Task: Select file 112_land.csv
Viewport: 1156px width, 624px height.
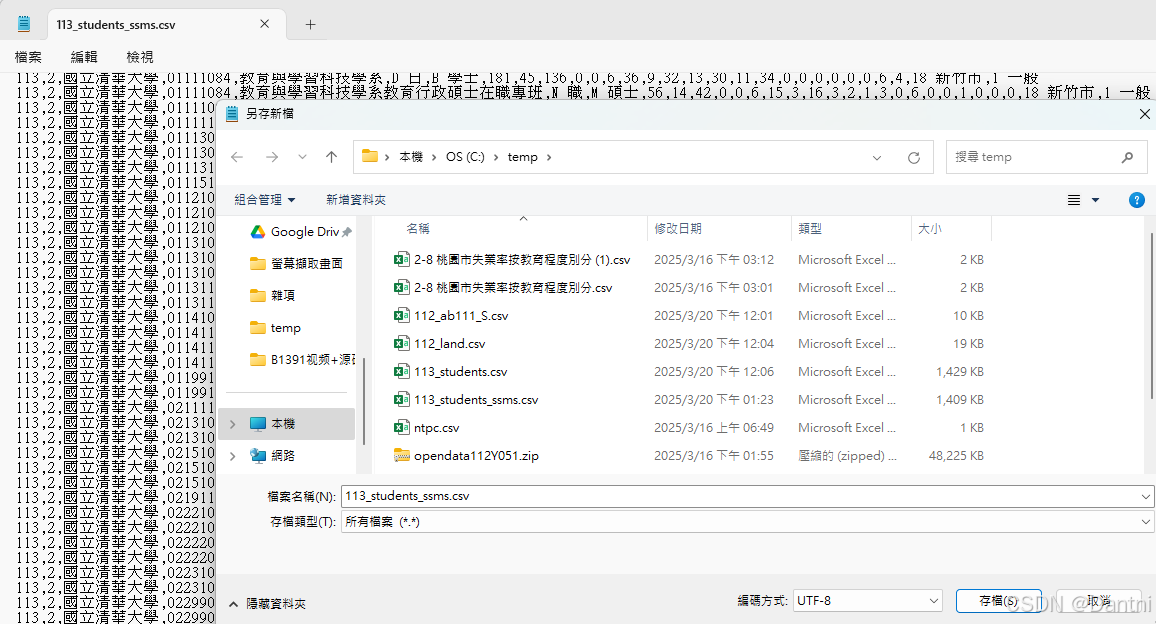Action: tap(450, 344)
